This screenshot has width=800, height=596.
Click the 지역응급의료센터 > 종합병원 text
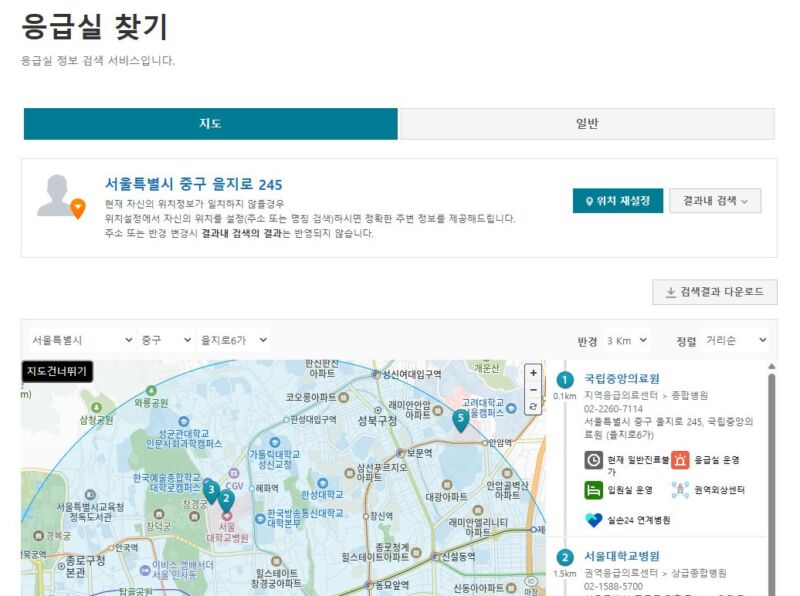(x=646, y=395)
